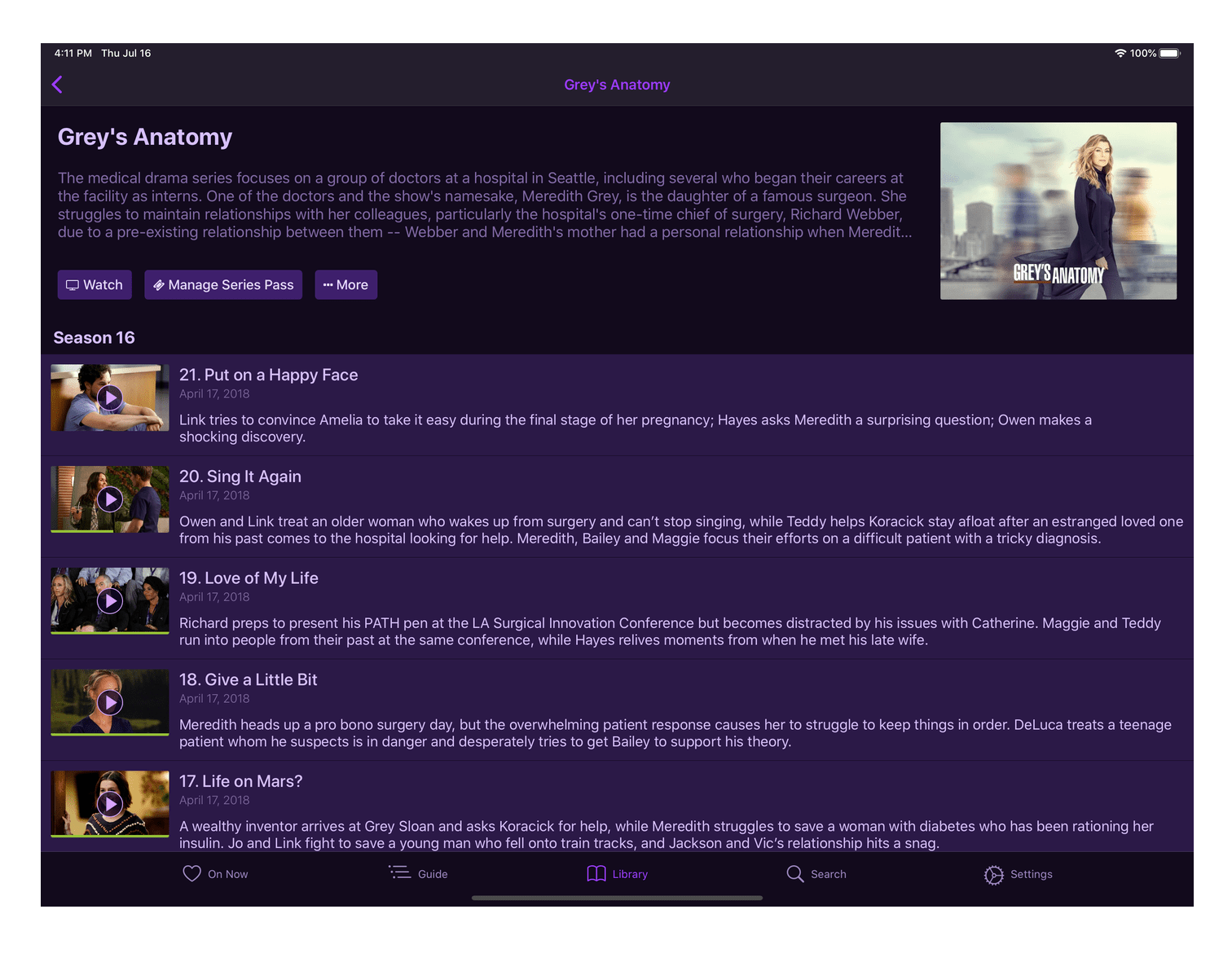Tap the Library book icon

tap(596, 873)
